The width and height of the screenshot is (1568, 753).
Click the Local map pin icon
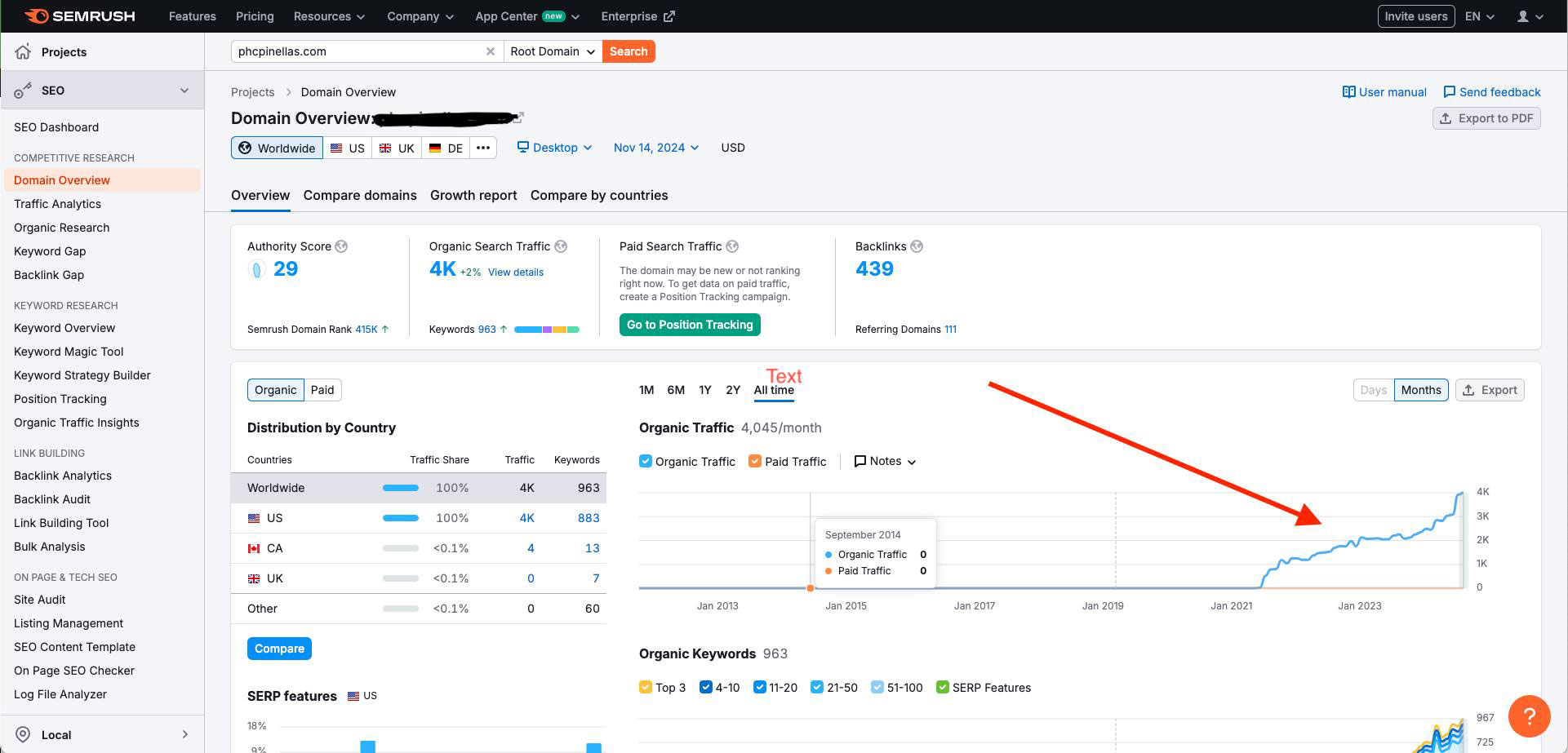click(x=23, y=734)
